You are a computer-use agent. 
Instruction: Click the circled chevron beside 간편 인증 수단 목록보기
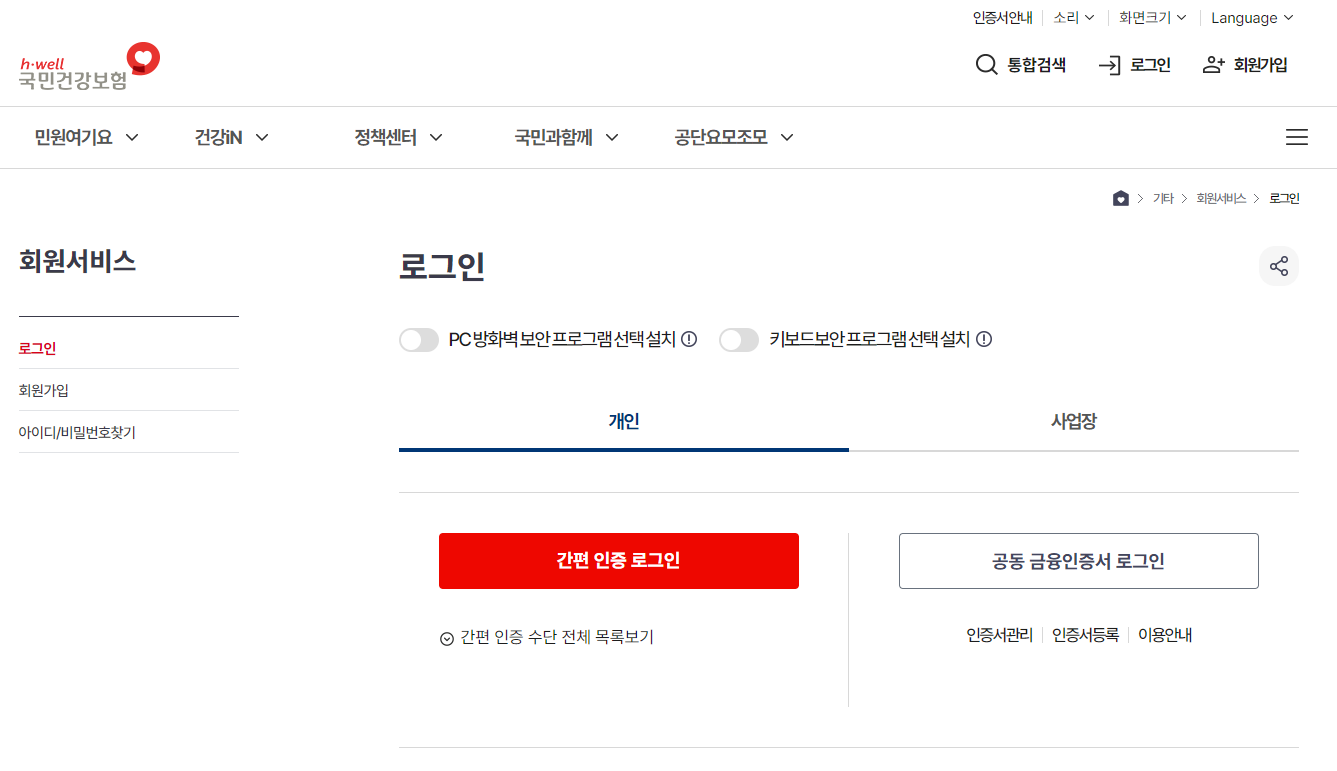(x=446, y=637)
